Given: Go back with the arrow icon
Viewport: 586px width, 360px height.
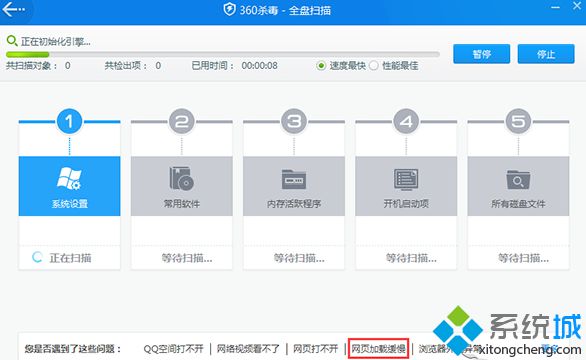Looking at the screenshot, I should click(x=13, y=9).
